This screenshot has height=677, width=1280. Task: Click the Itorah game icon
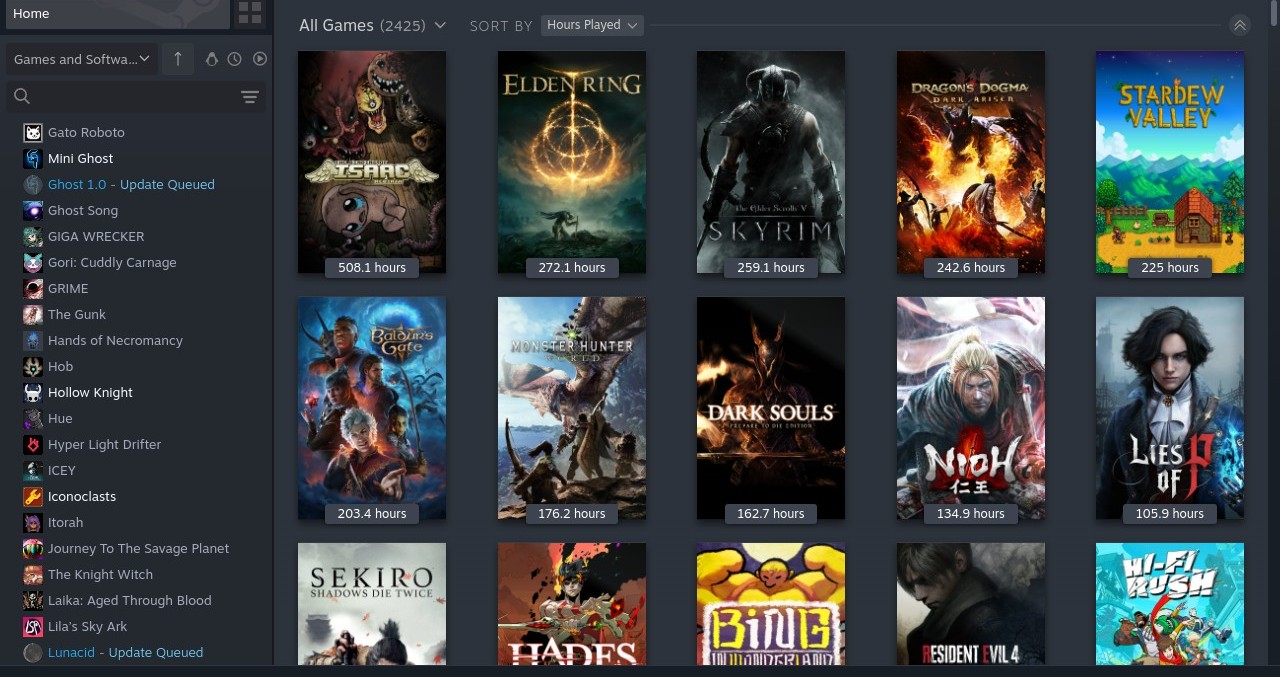coord(33,522)
